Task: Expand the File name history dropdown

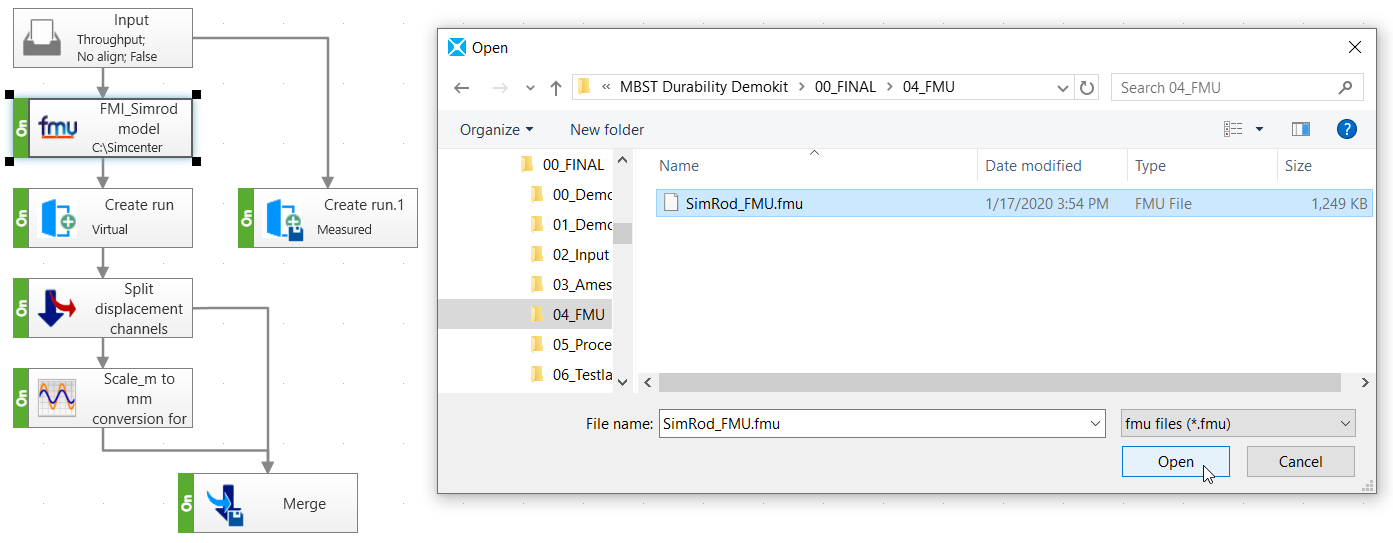Action: (x=1094, y=423)
